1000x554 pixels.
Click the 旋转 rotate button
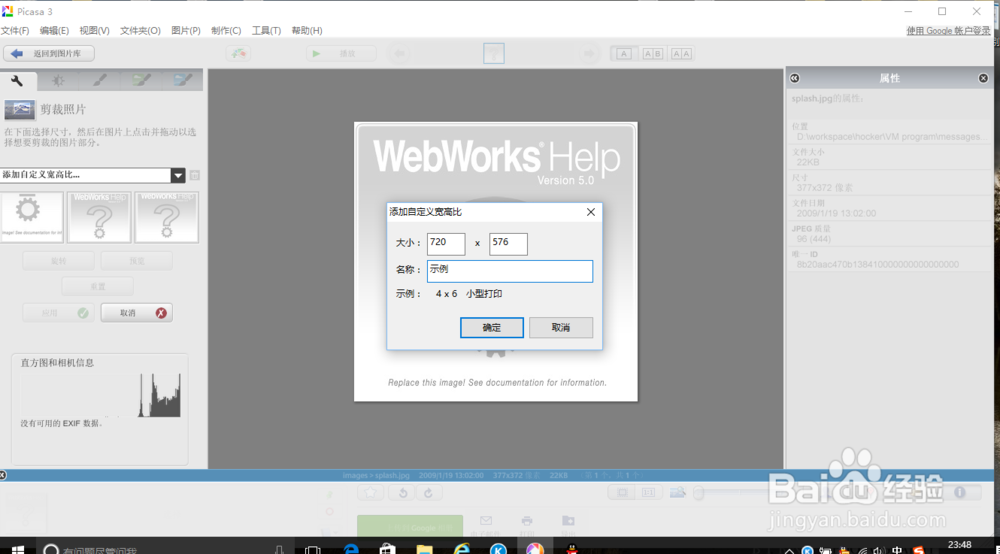(59, 261)
